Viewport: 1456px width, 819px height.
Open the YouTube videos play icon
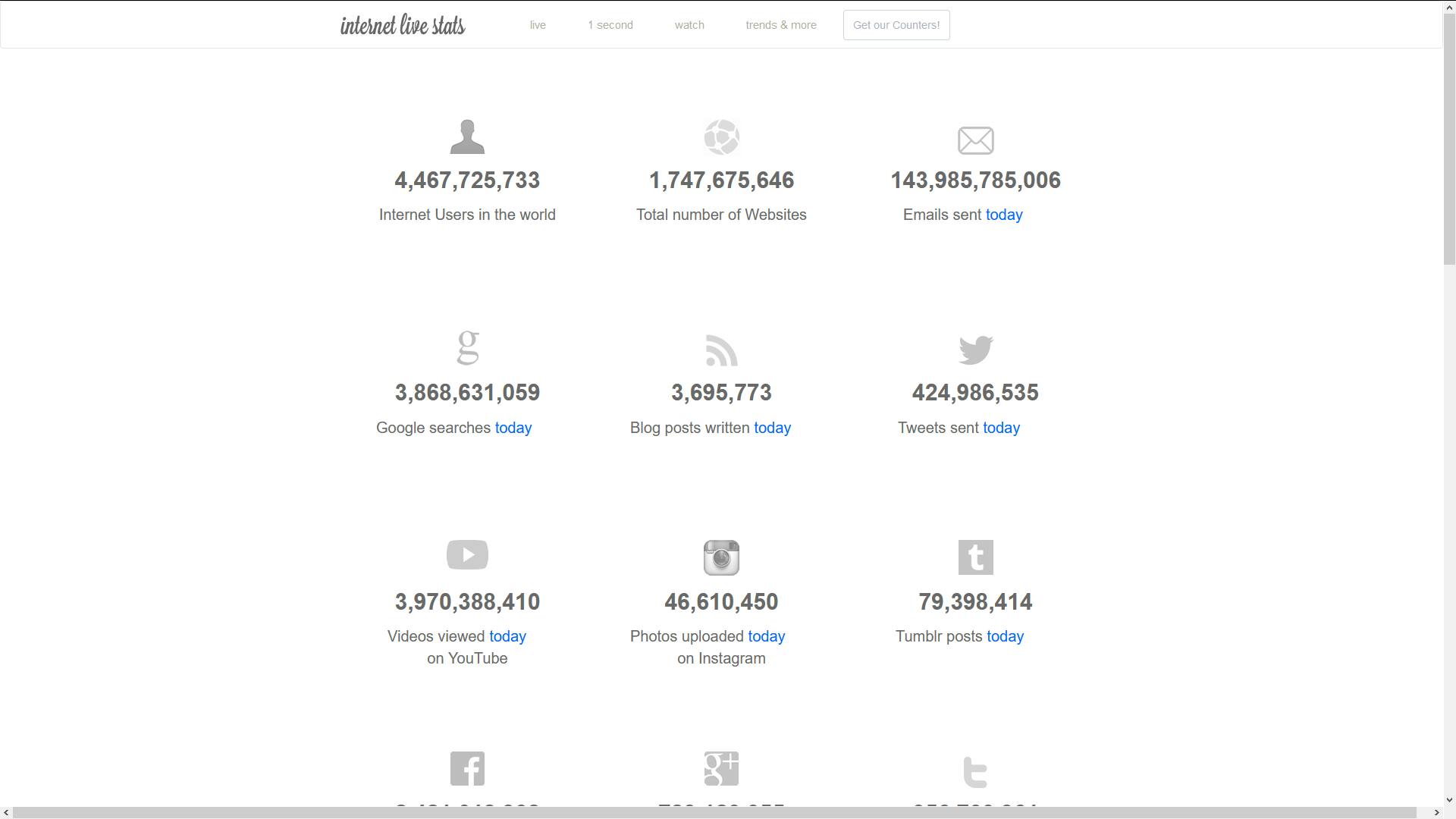point(467,554)
